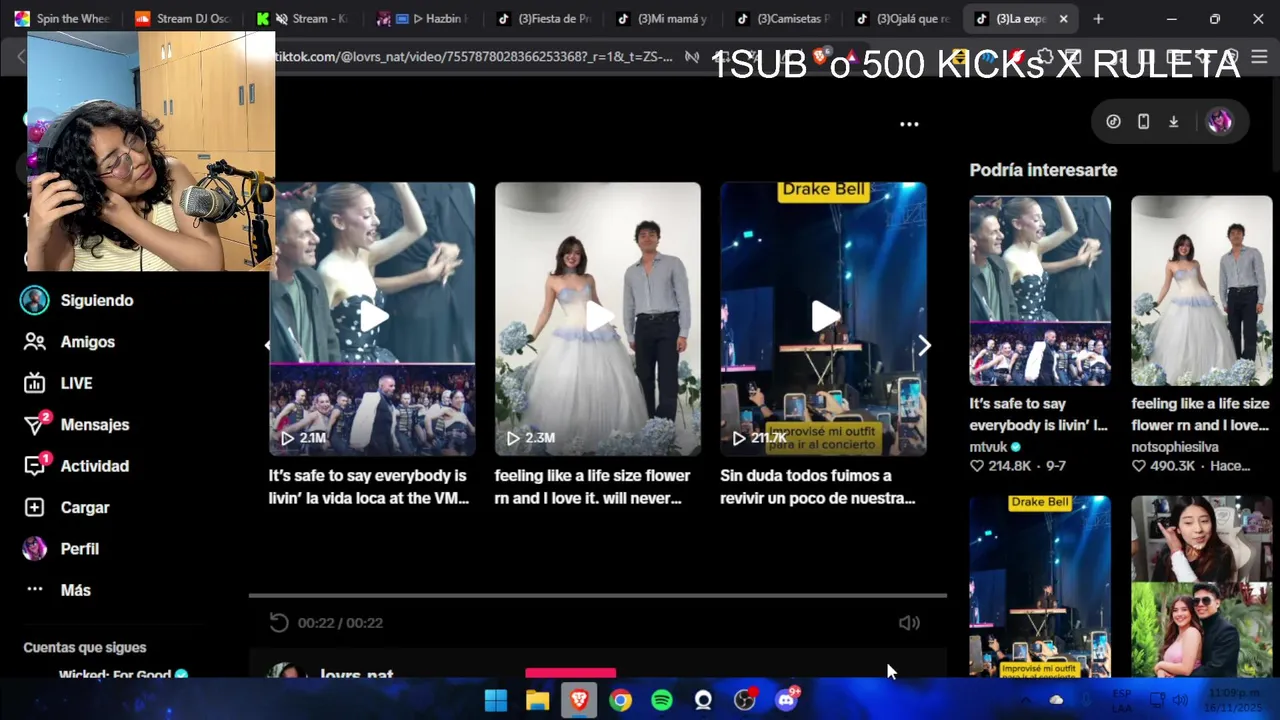Open caption 'It's safe to say everybody is'
The width and height of the screenshot is (1280, 720).
369,487
